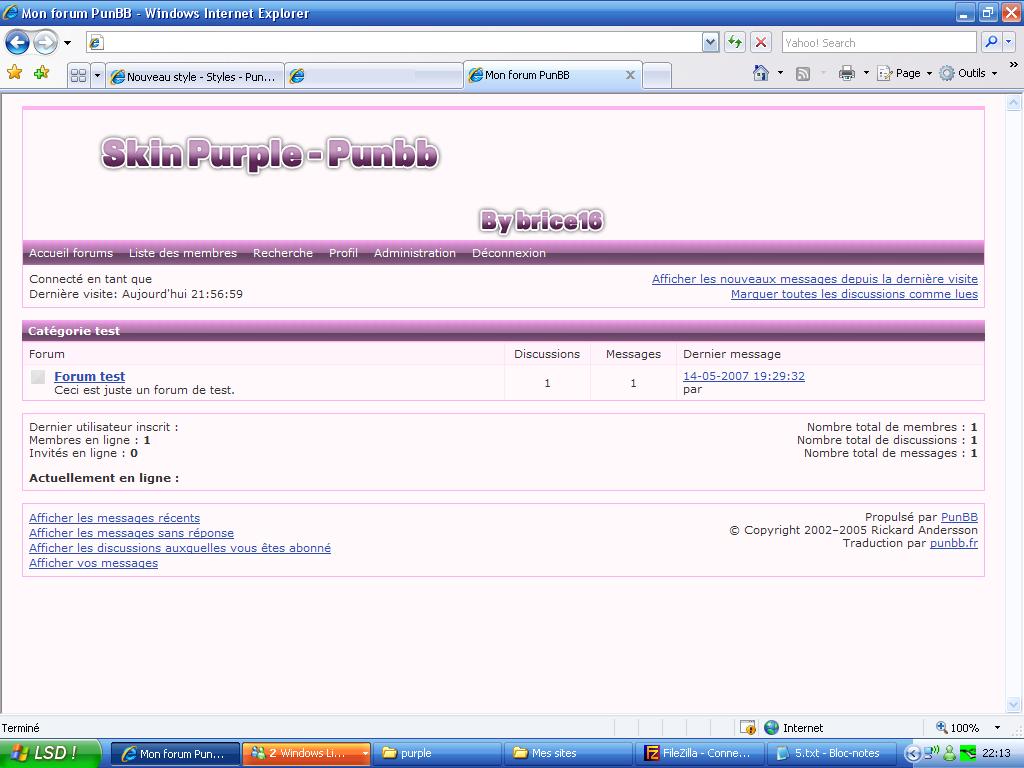Expand the toolbar overflow chevron
This screenshot has height=768, width=1024.
1014,65
